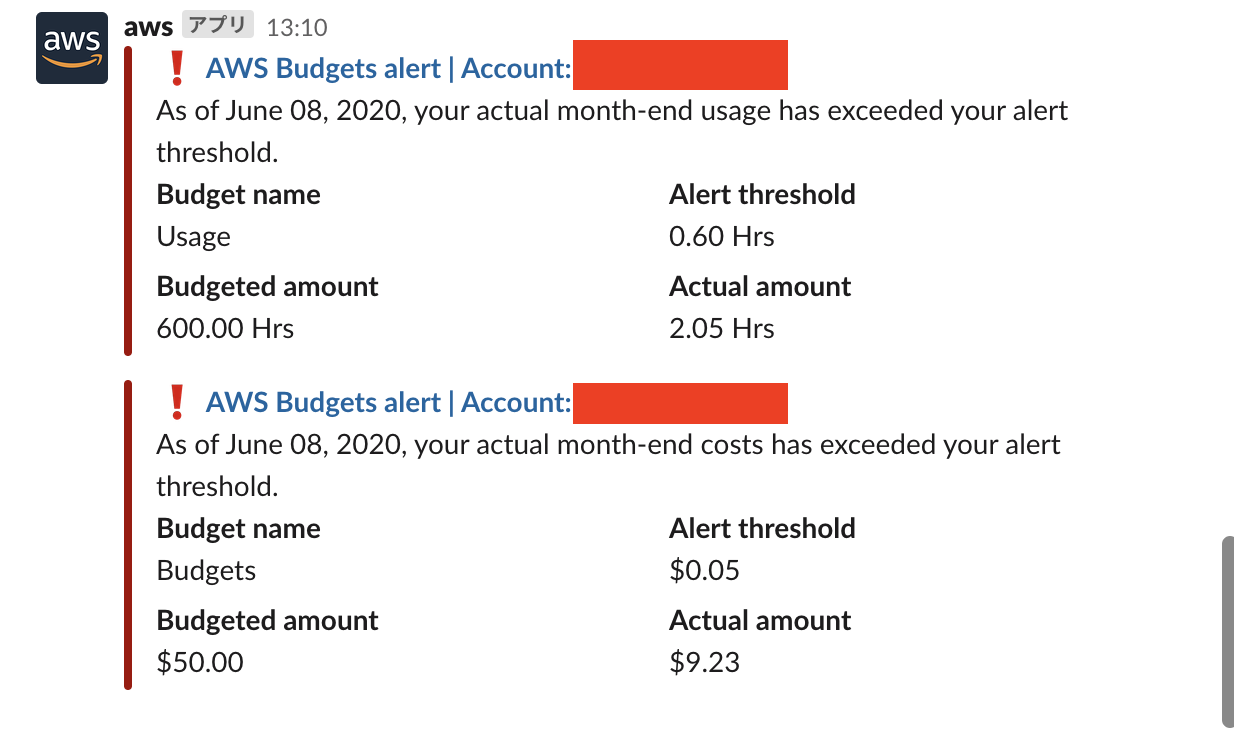Click the redacted account box in first alert
1234x736 pixels.
pos(680,65)
